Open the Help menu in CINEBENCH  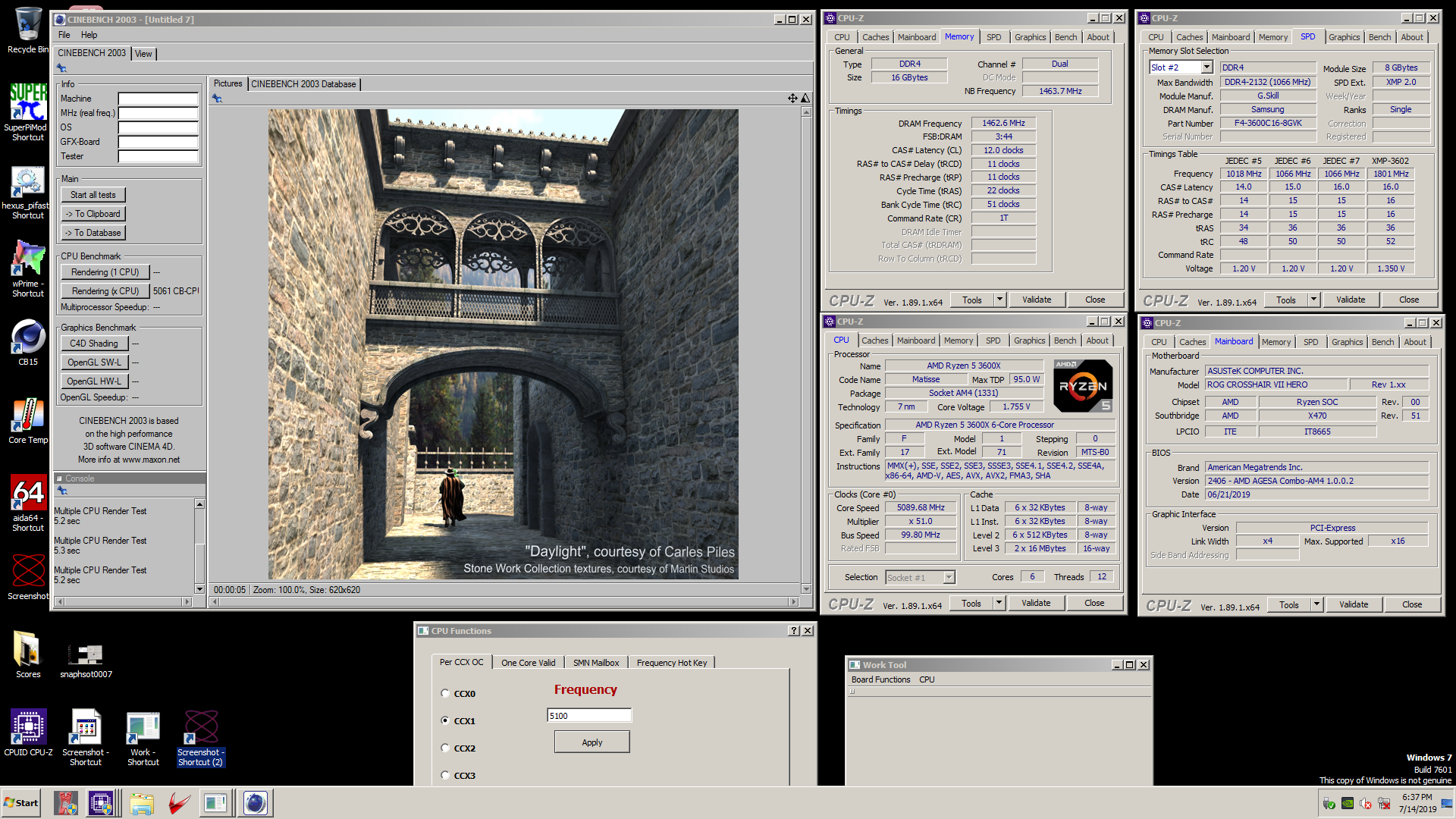[89, 35]
